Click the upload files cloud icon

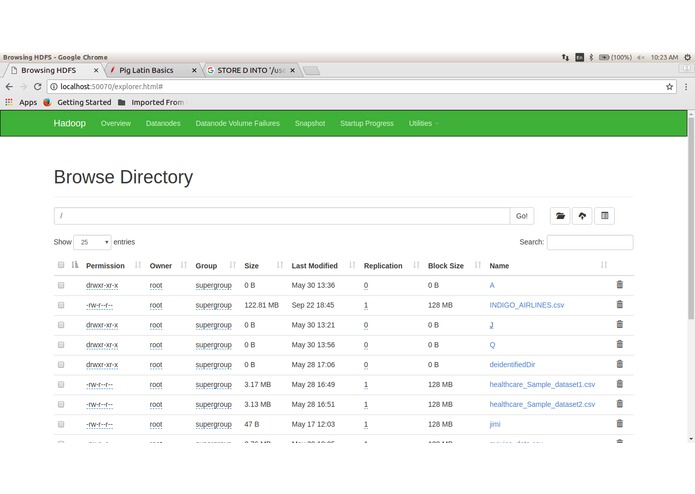point(582,216)
